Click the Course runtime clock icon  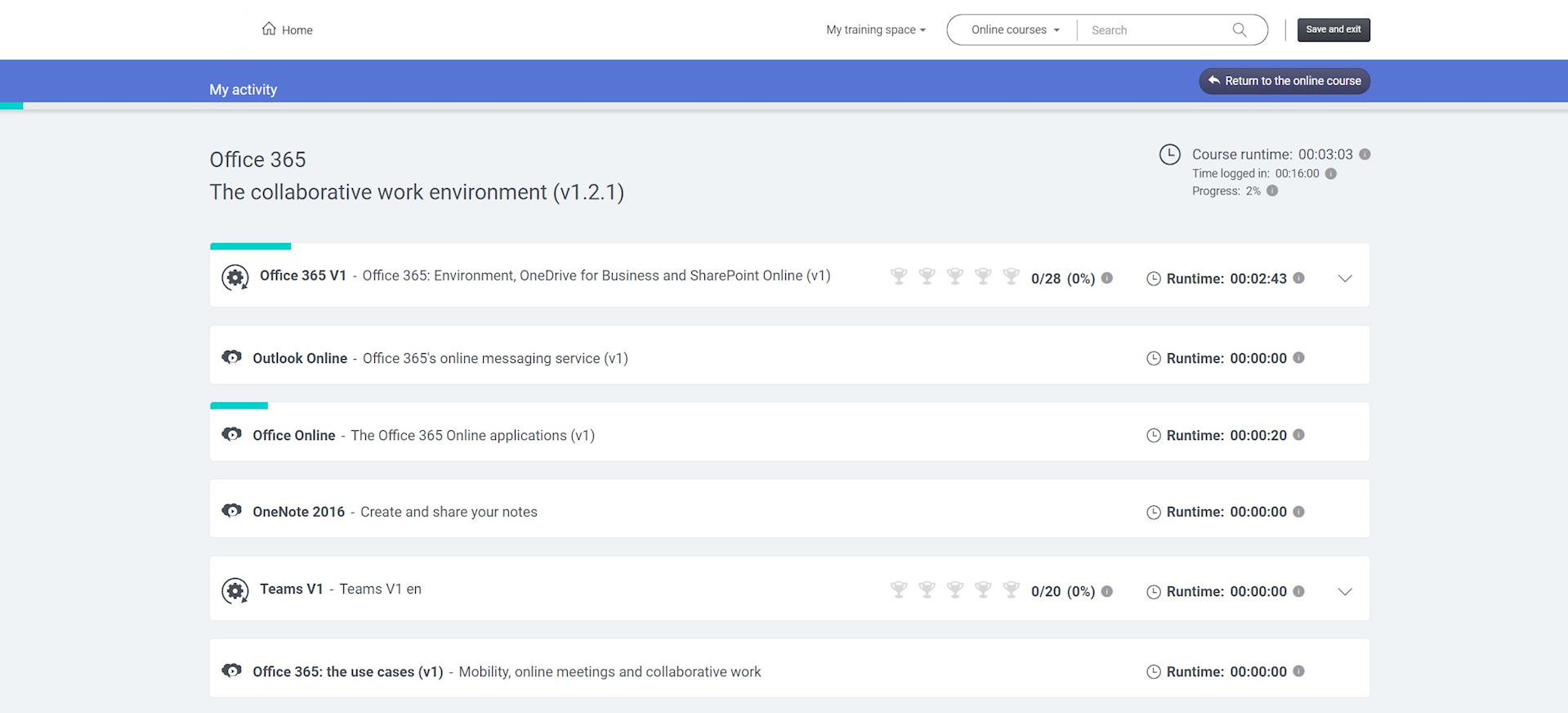1170,154
